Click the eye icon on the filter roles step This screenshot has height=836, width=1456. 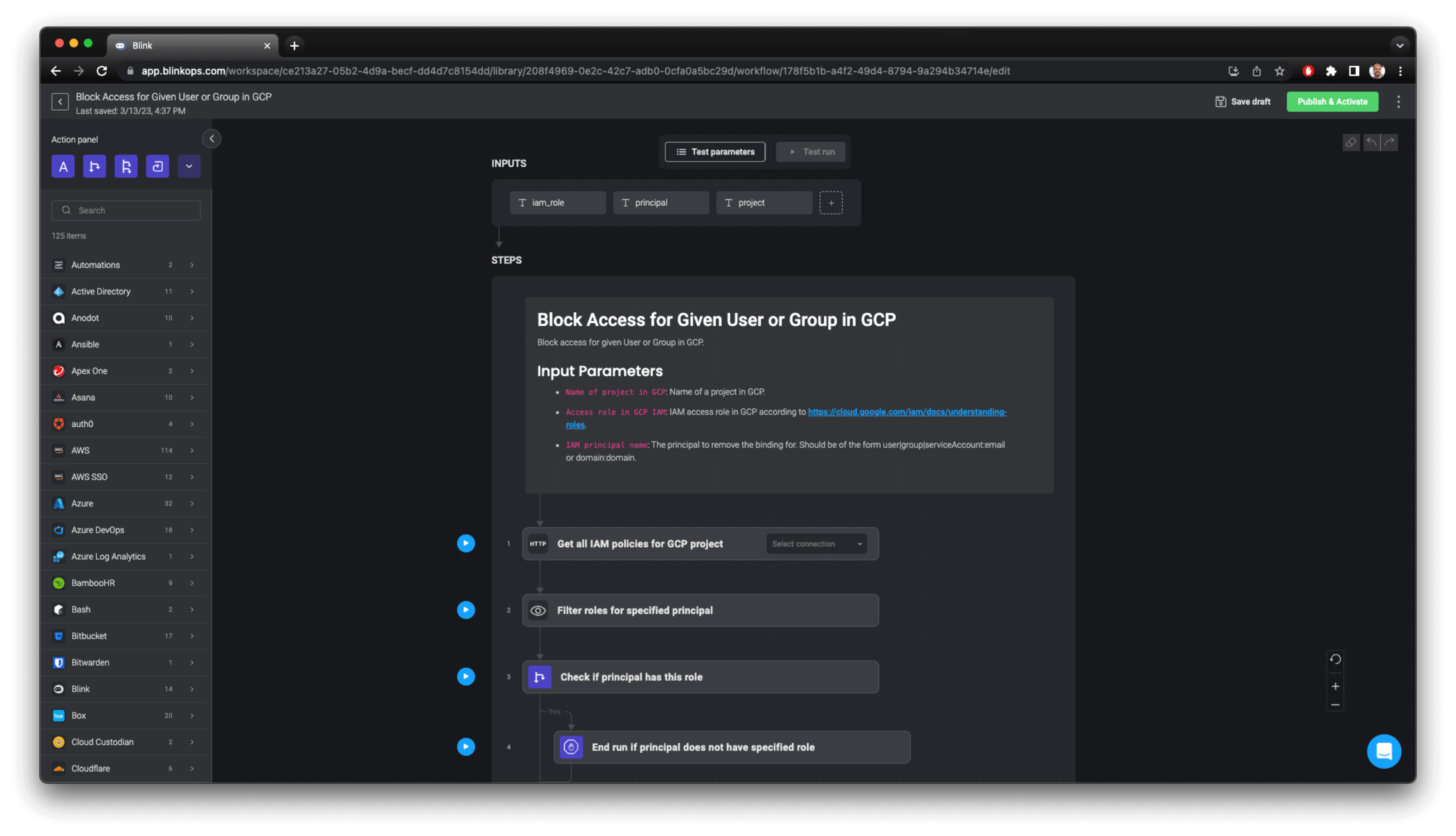point(538,610)
